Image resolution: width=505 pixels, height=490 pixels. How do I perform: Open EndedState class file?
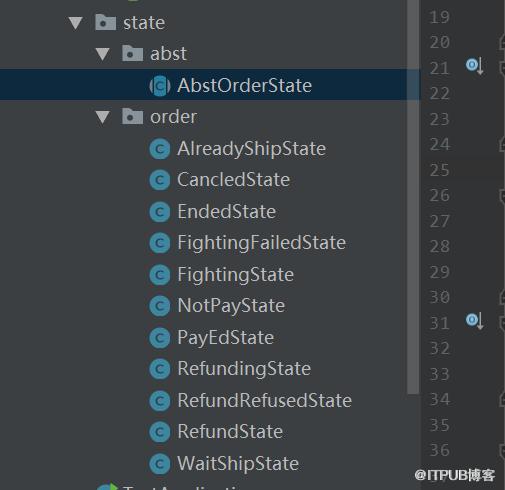pyautogui.click(x=227, y=212)
